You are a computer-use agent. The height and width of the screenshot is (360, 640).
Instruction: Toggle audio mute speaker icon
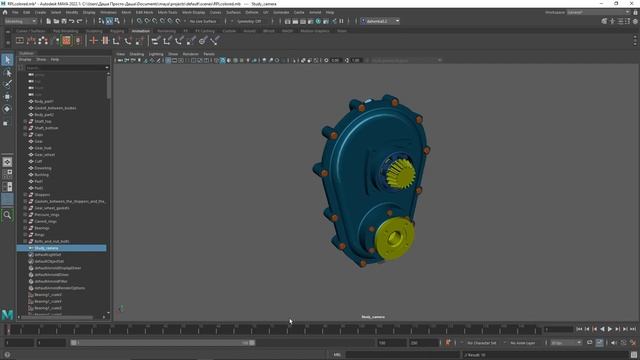(x=613, y=343)
